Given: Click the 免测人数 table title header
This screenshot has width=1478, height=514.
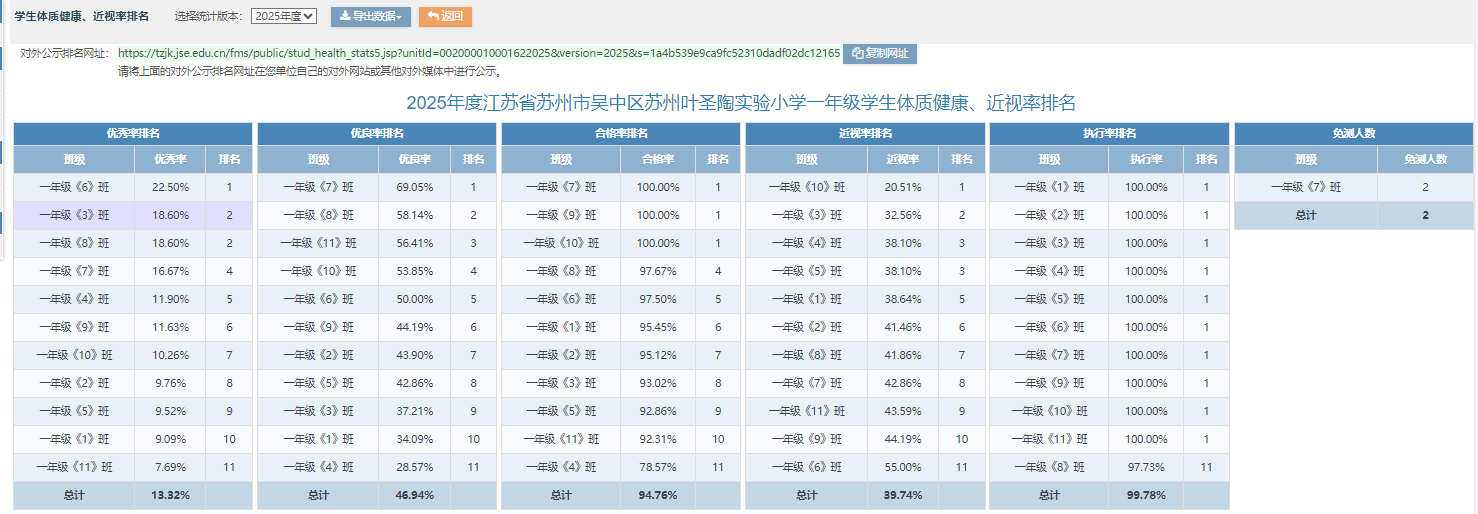Looking at the screenshot, I should [x=1353, y=133].
